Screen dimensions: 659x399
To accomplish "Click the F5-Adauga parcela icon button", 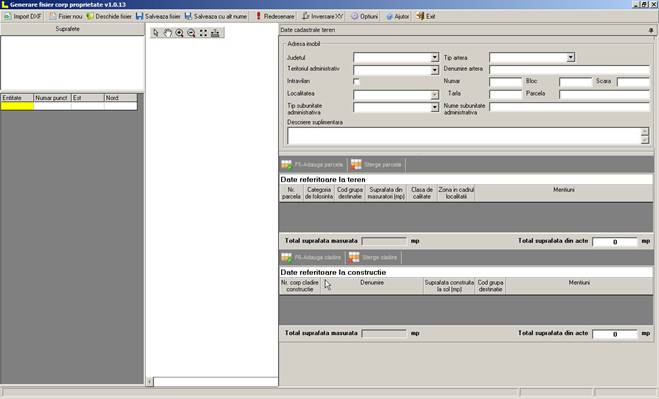I will (312, 164).
